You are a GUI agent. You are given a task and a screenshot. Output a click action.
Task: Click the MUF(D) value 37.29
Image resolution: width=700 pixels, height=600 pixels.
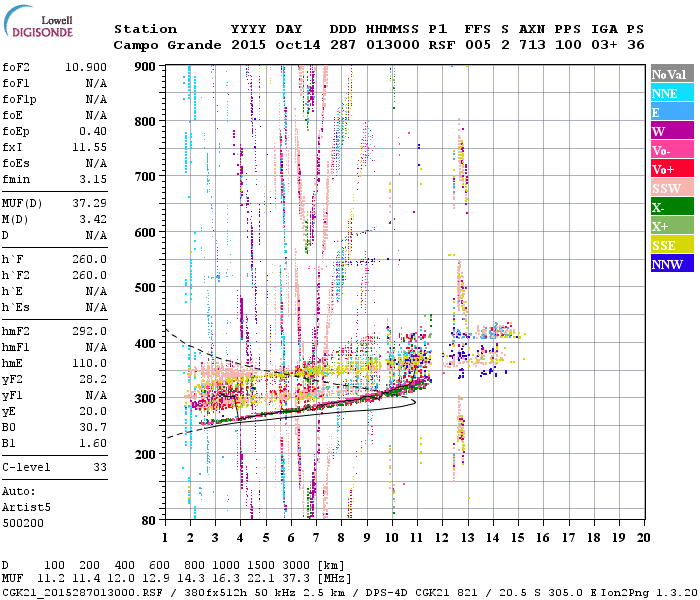pyautogui.click(x=89, y=203)
